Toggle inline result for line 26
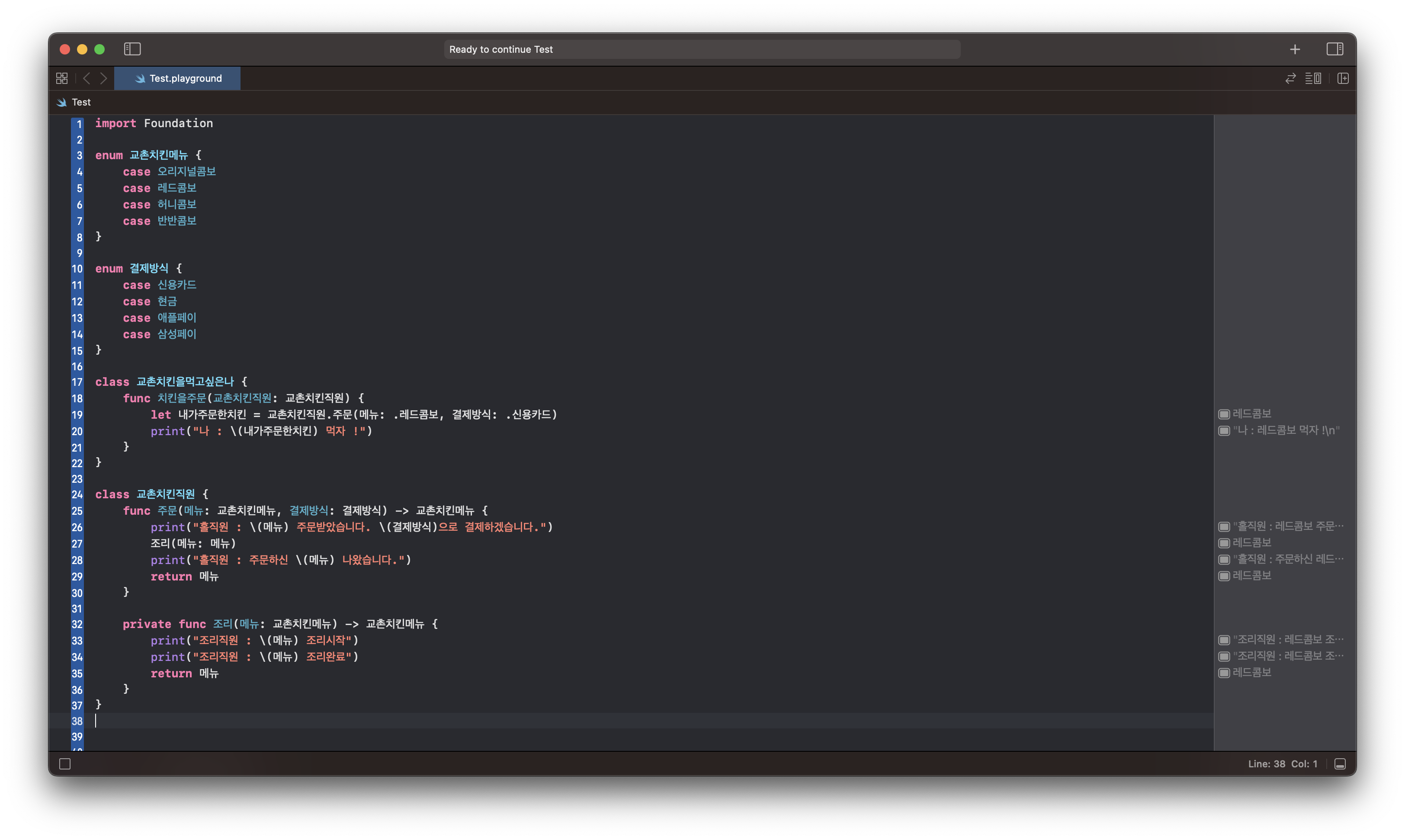 coord(1224,526)
